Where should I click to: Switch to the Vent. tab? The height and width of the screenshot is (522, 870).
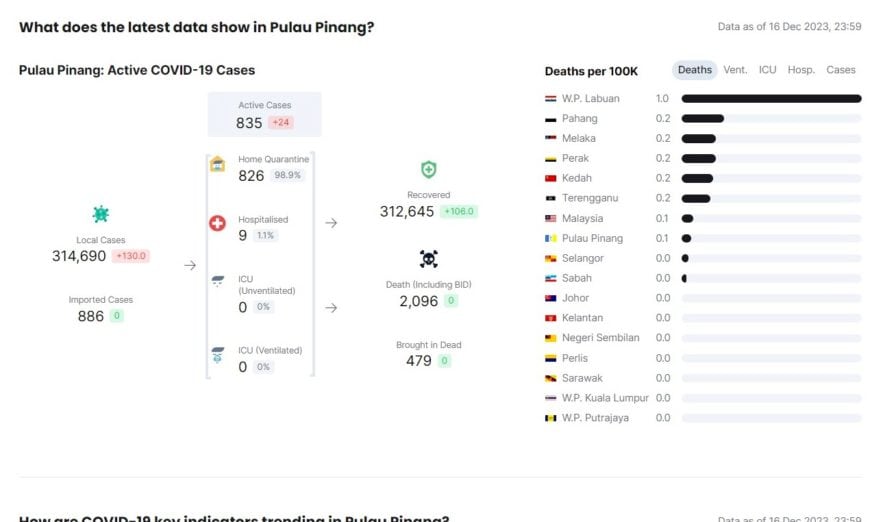pos(735,70)
